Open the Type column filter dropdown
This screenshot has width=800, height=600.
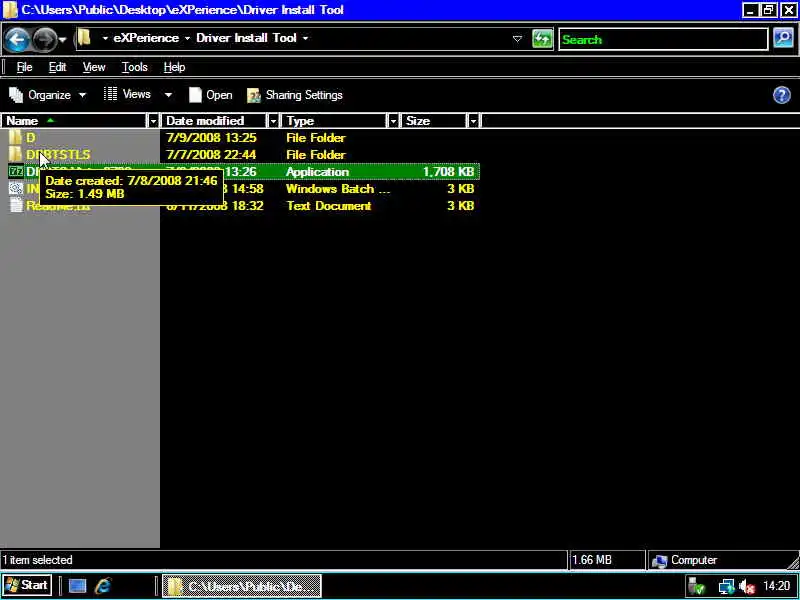[393, 121]
